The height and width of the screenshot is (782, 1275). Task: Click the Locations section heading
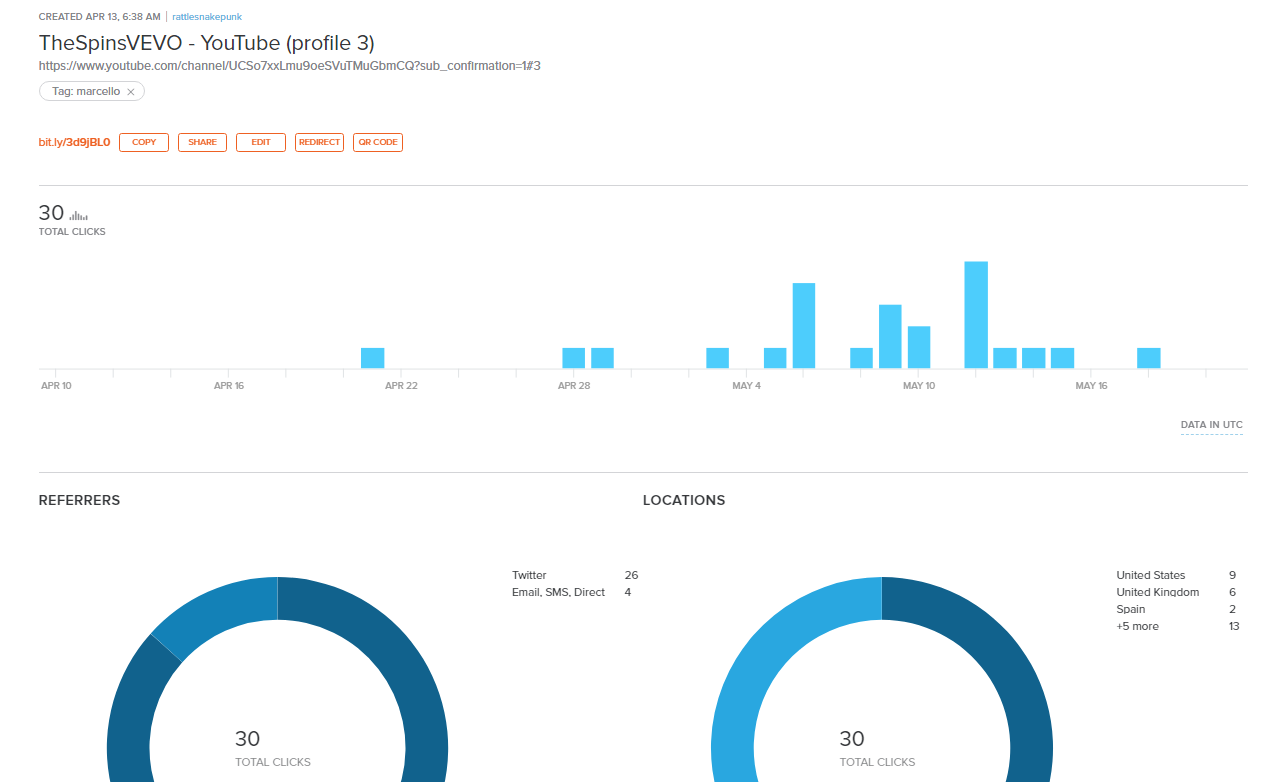(684, 500)
